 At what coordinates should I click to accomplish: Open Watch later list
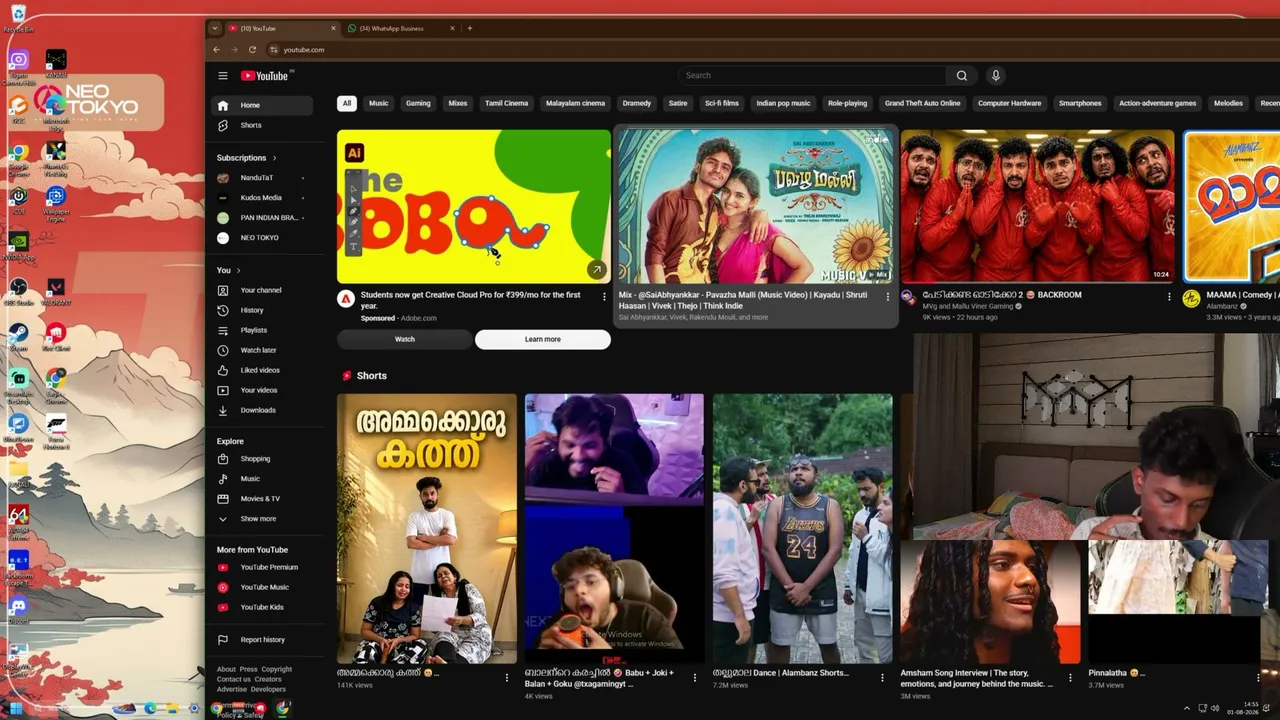click(x=262, y=350)
